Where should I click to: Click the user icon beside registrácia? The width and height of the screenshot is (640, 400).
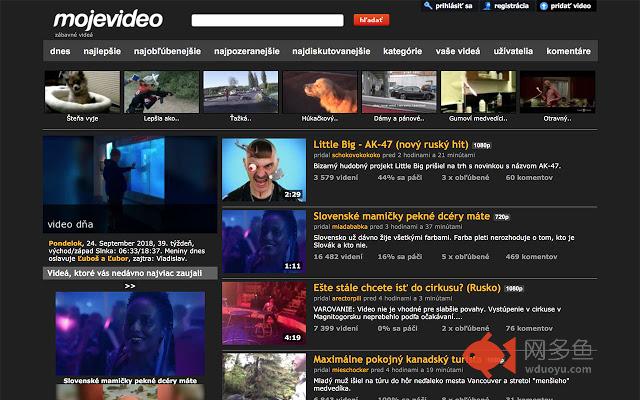pos(487,6)
